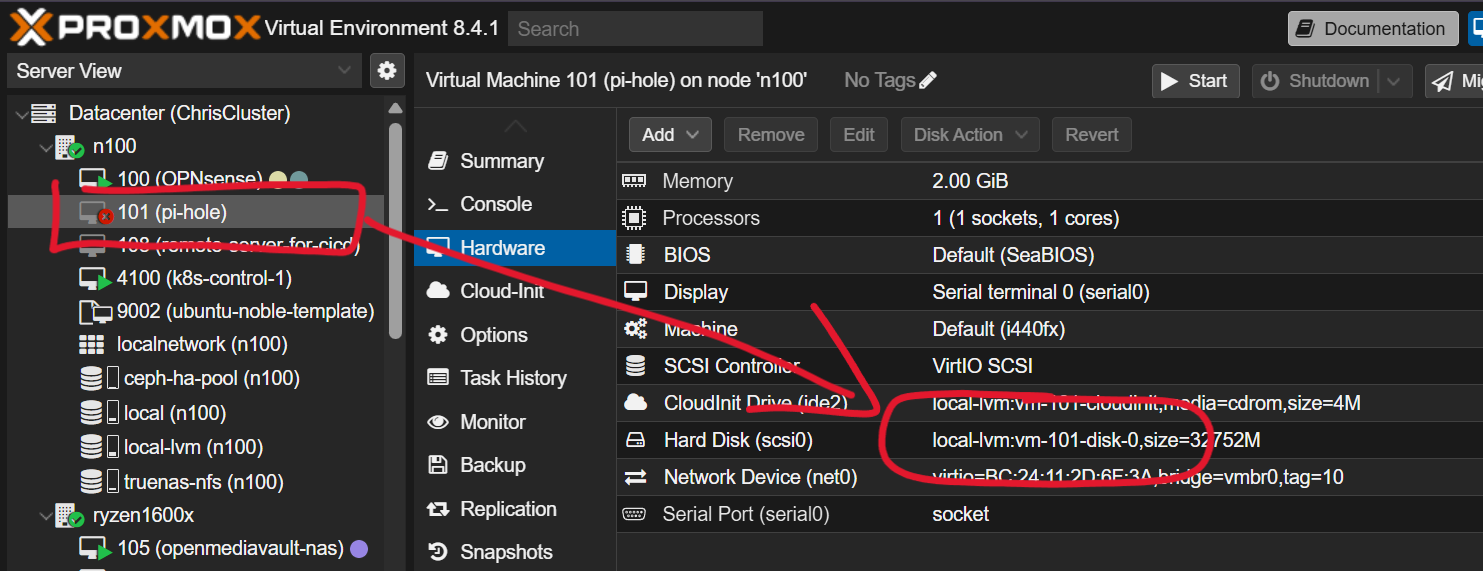Open the Summary tab
Viewport: 1483px width, 571px height.
click(515, 161)
